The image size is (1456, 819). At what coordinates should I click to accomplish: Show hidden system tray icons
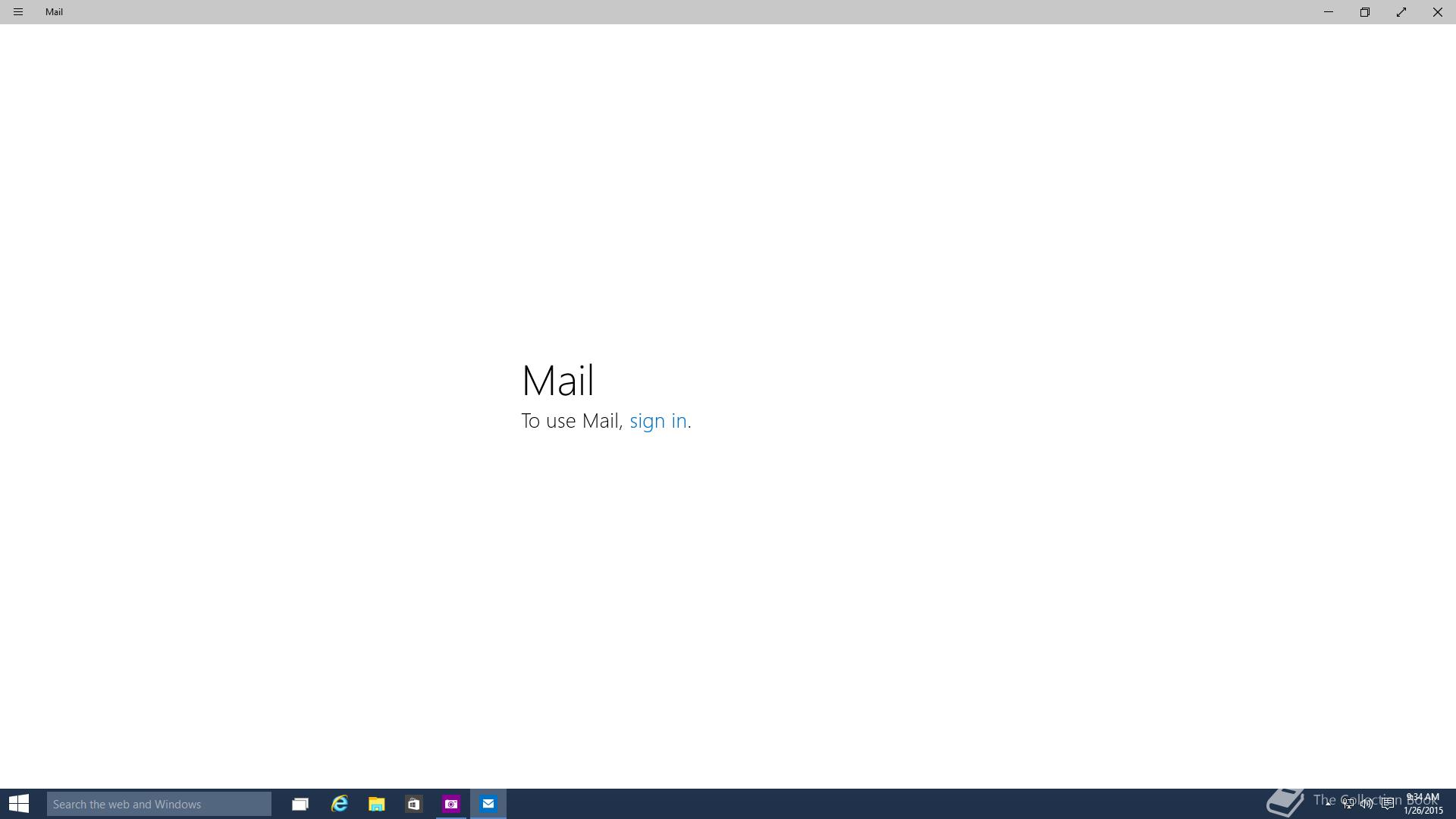pyautogui.click(x=1329, y=804)
